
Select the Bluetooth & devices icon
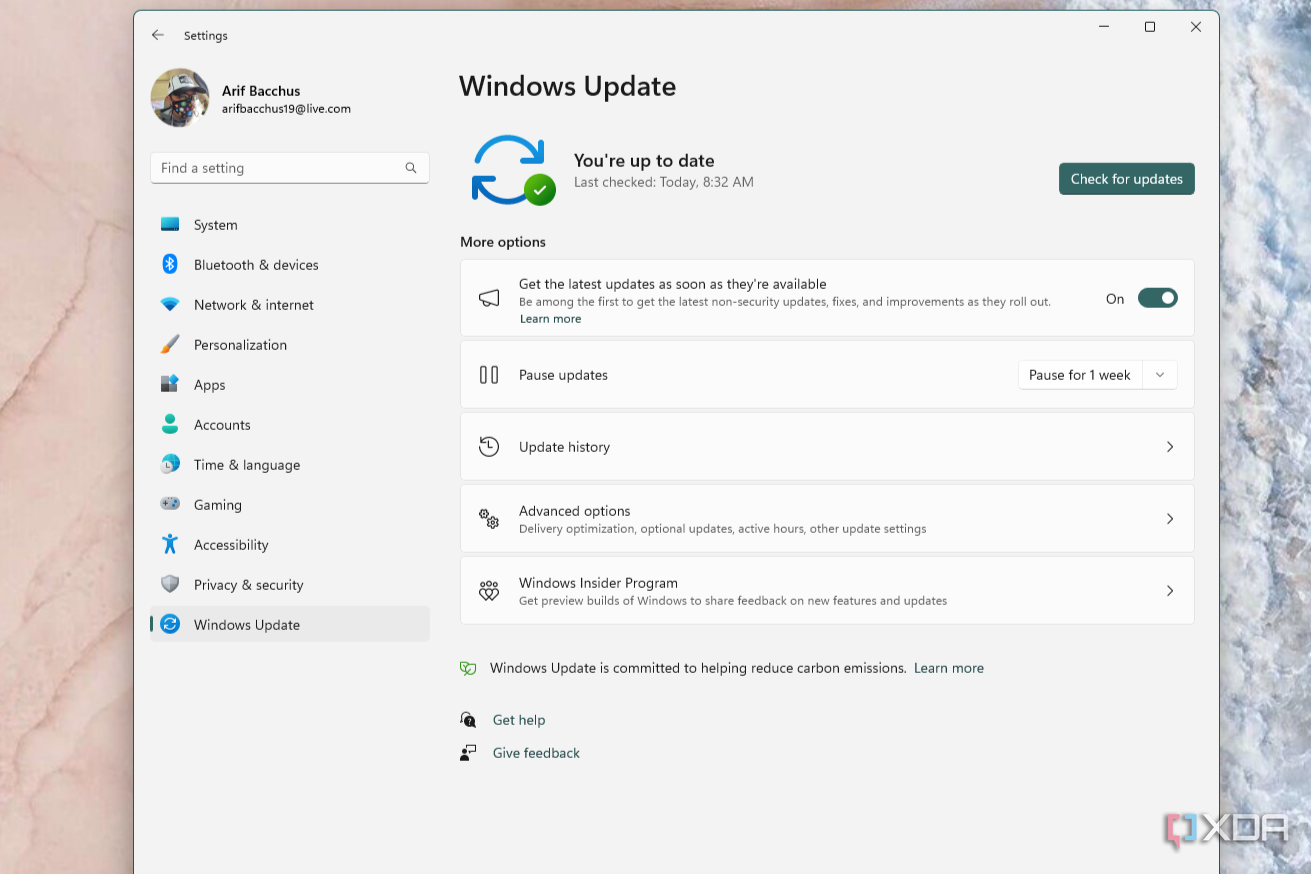170,264
